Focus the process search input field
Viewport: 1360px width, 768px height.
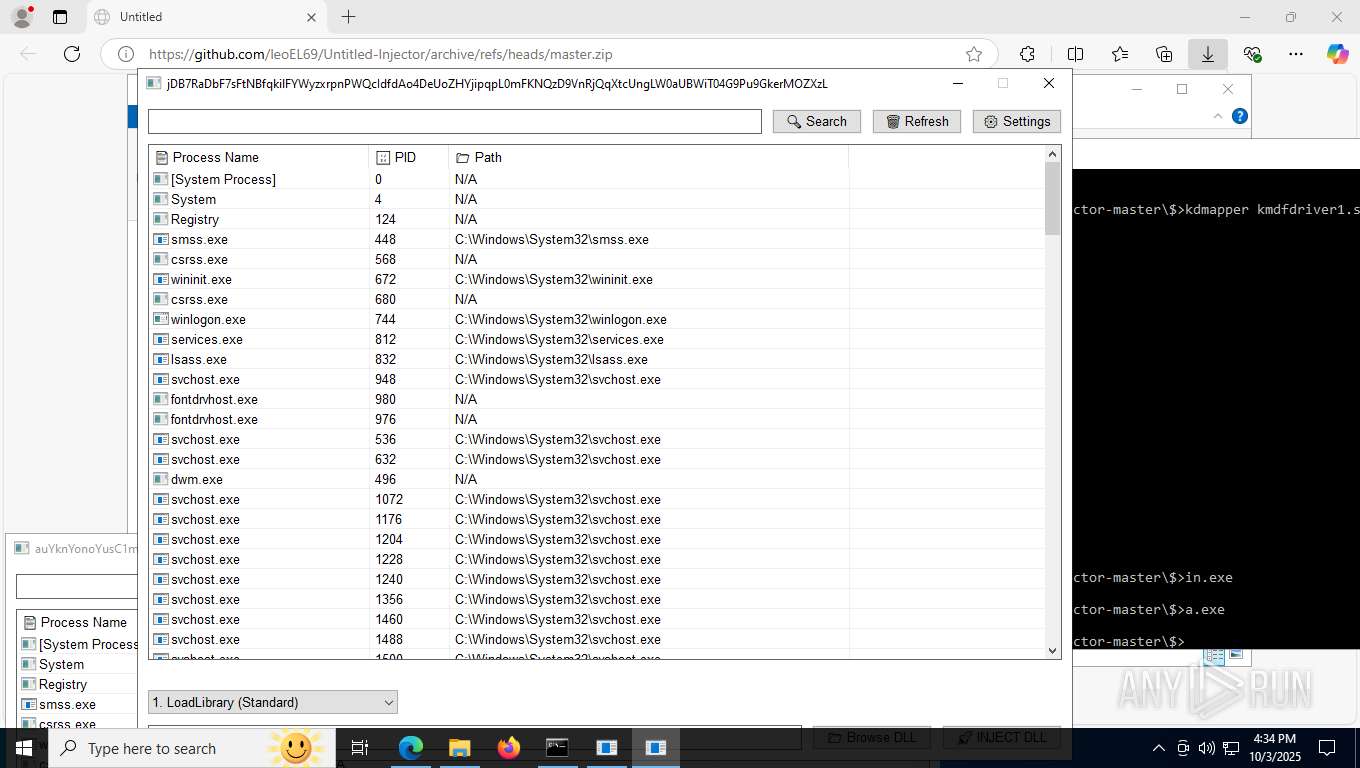tap(455, 121)
